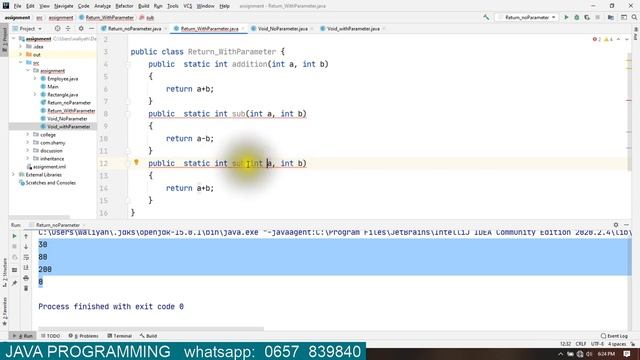This screenshot has height=360, width=640.
Task: Open Run panel settings gear
Action: tap(616, 225)
